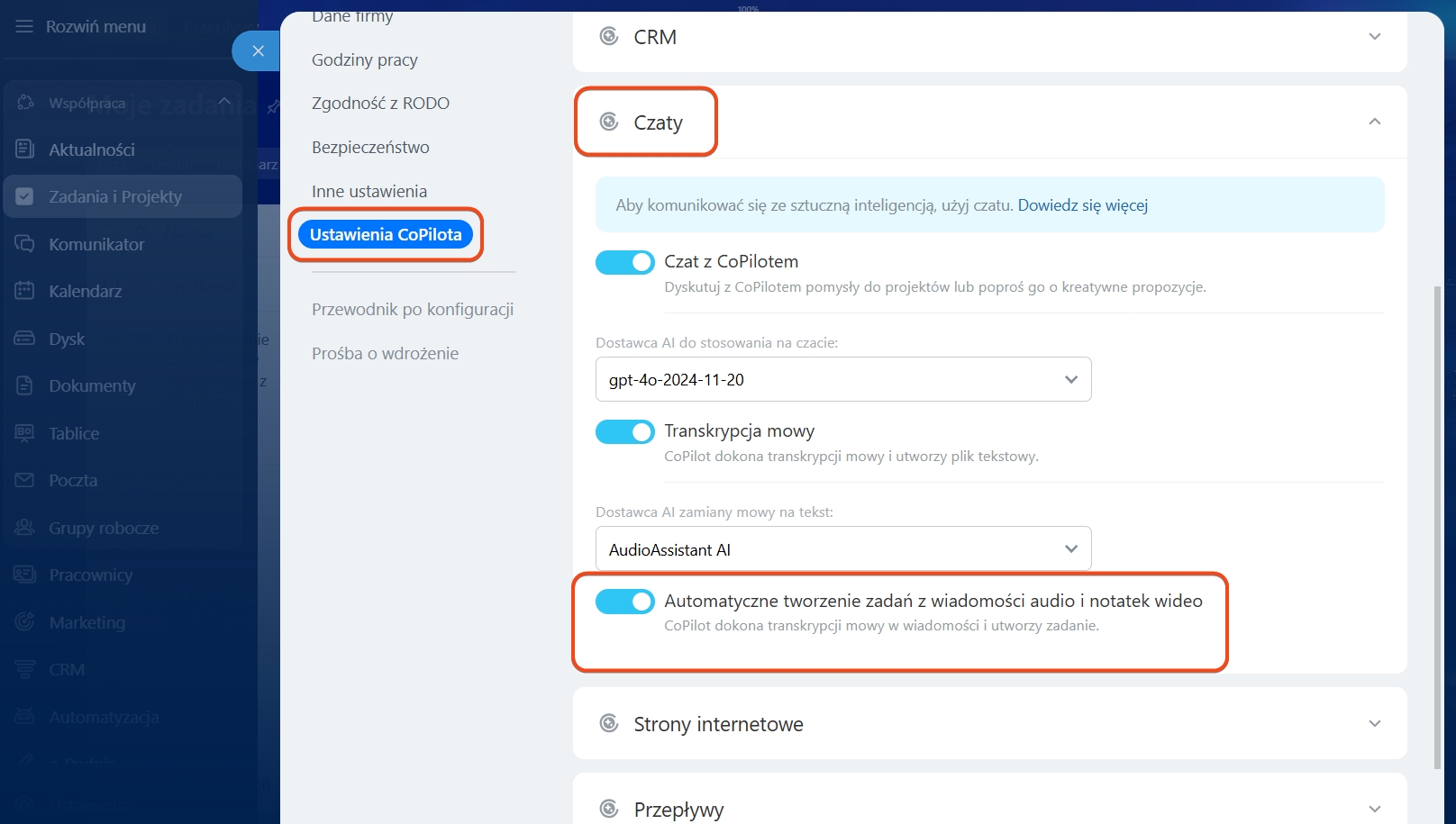Follow the Dowiedz się więcej link

1082,205
